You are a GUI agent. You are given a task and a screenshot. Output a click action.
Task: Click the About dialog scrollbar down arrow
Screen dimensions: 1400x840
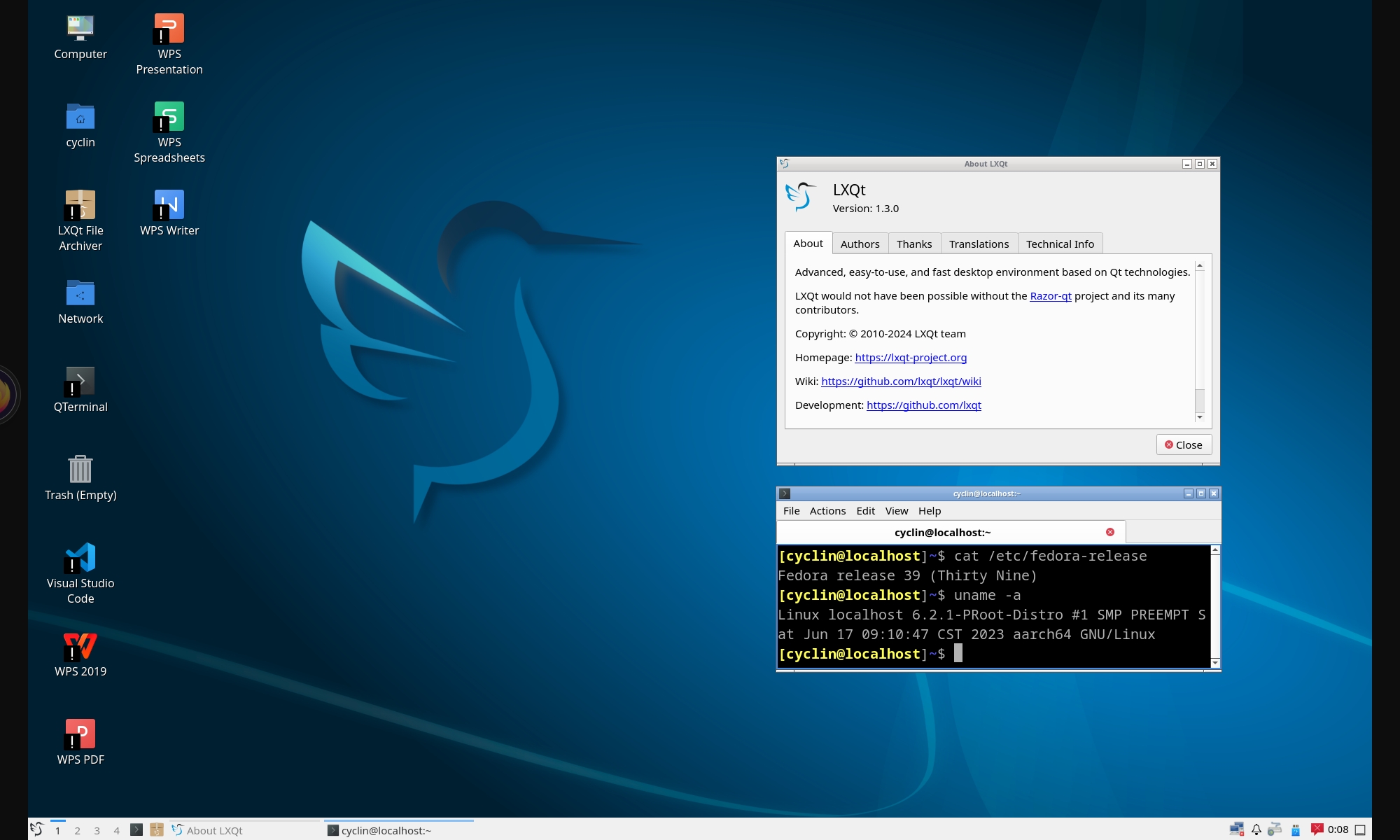(1200, 417)
